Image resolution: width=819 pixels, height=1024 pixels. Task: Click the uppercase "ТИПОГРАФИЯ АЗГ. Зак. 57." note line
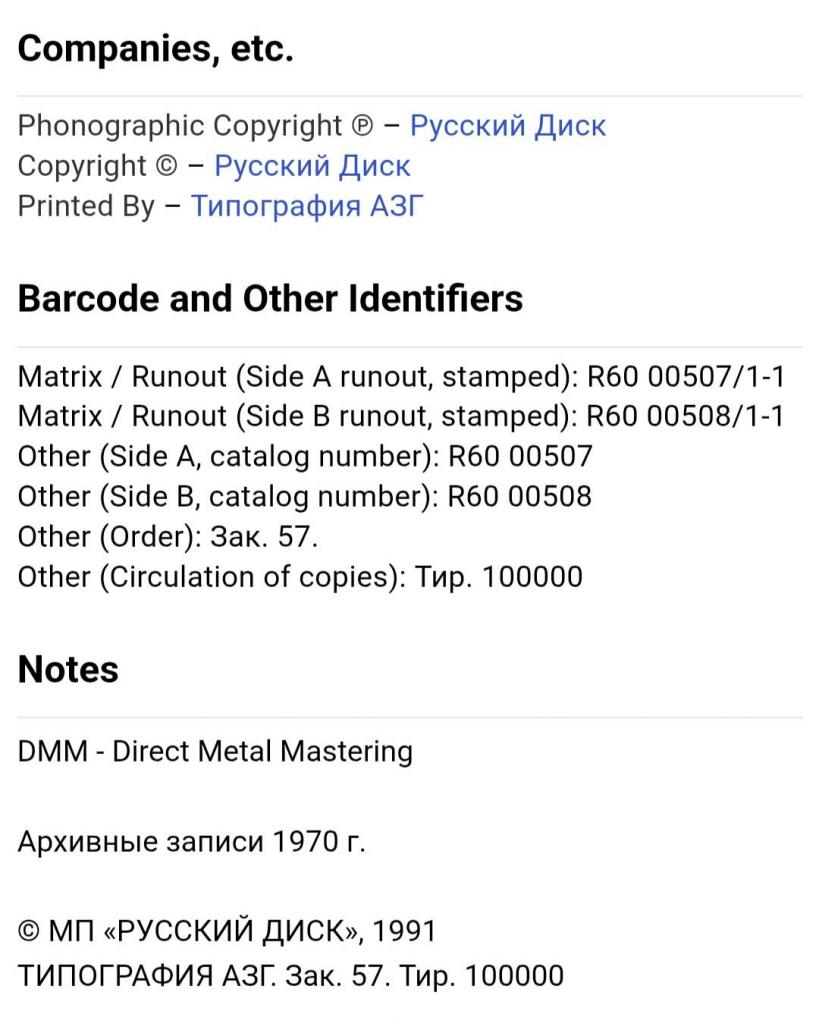pyautogui.click(x=290, y=975)
